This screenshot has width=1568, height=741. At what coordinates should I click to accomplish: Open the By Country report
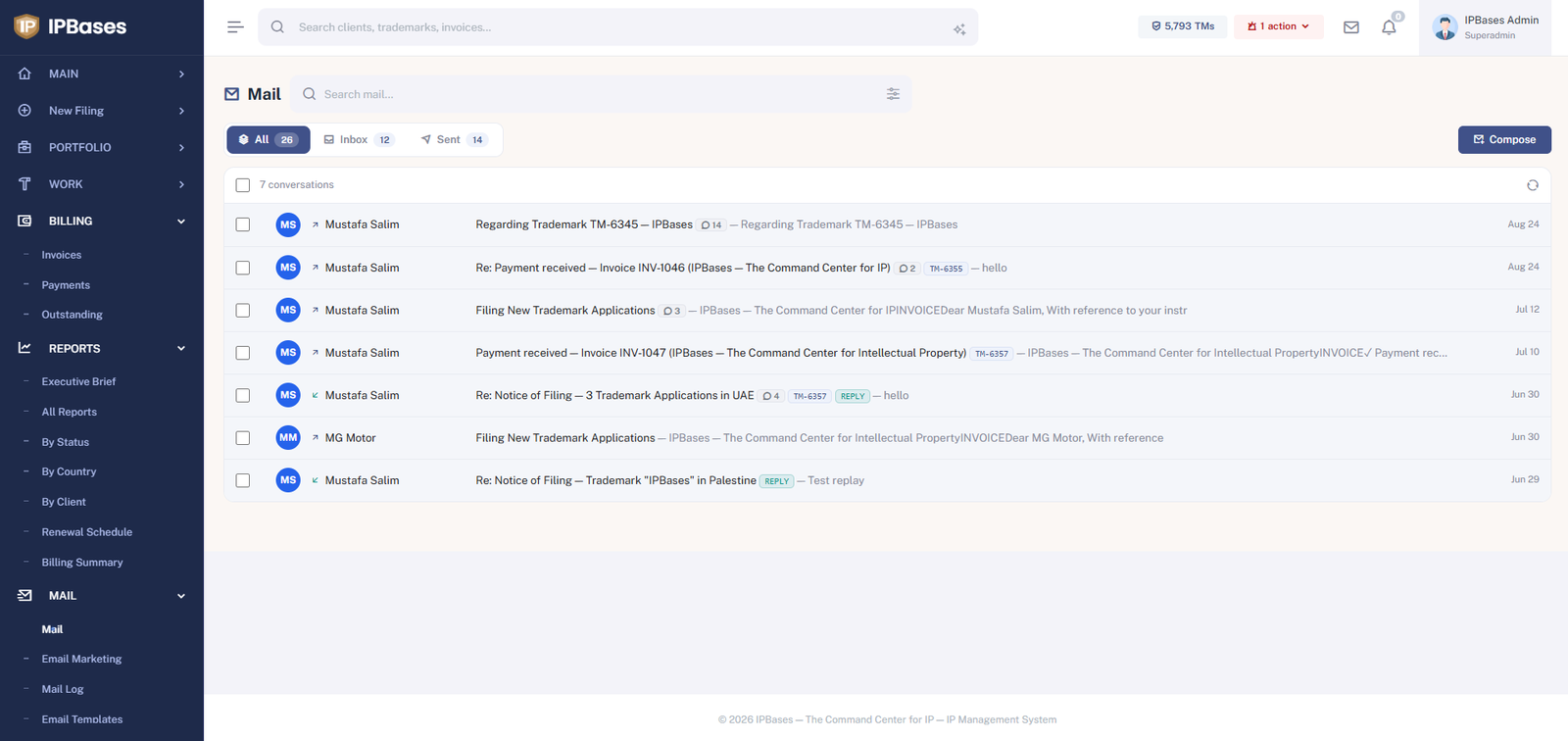click(x=69, y=471)
